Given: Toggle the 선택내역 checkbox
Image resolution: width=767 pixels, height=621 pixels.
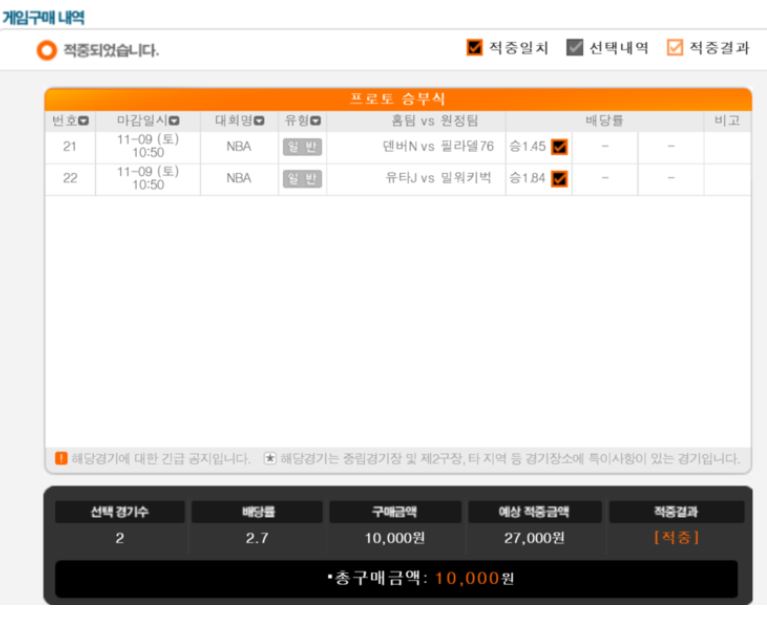Looking at the screenshot, I should [575, 47].
